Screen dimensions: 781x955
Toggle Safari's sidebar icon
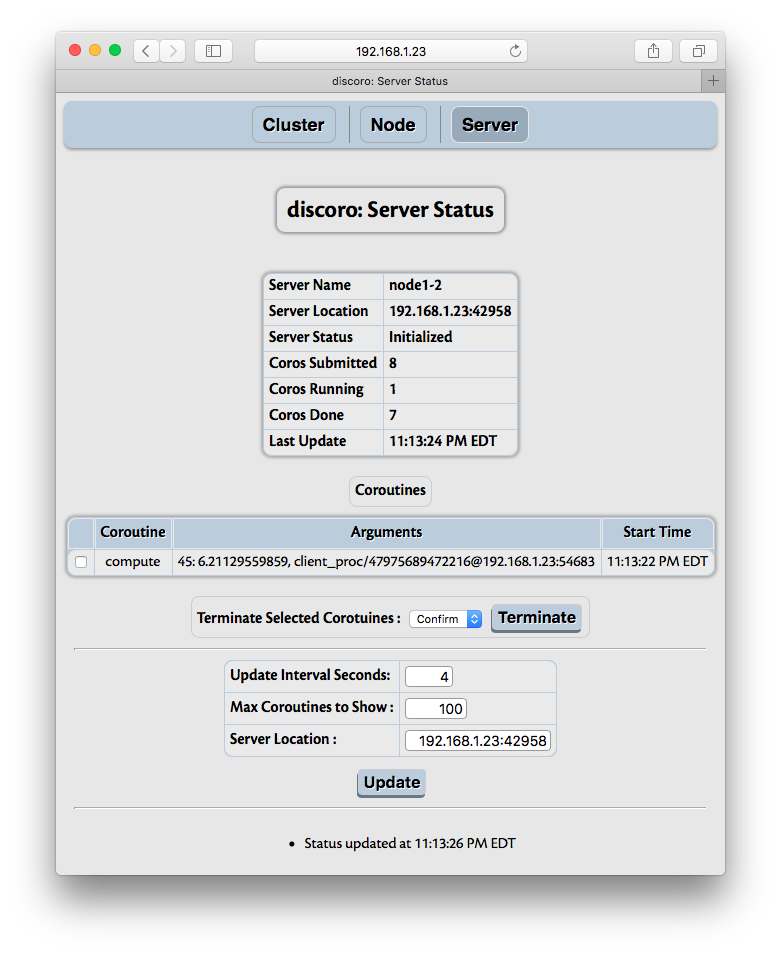click(x=213, y=51)
